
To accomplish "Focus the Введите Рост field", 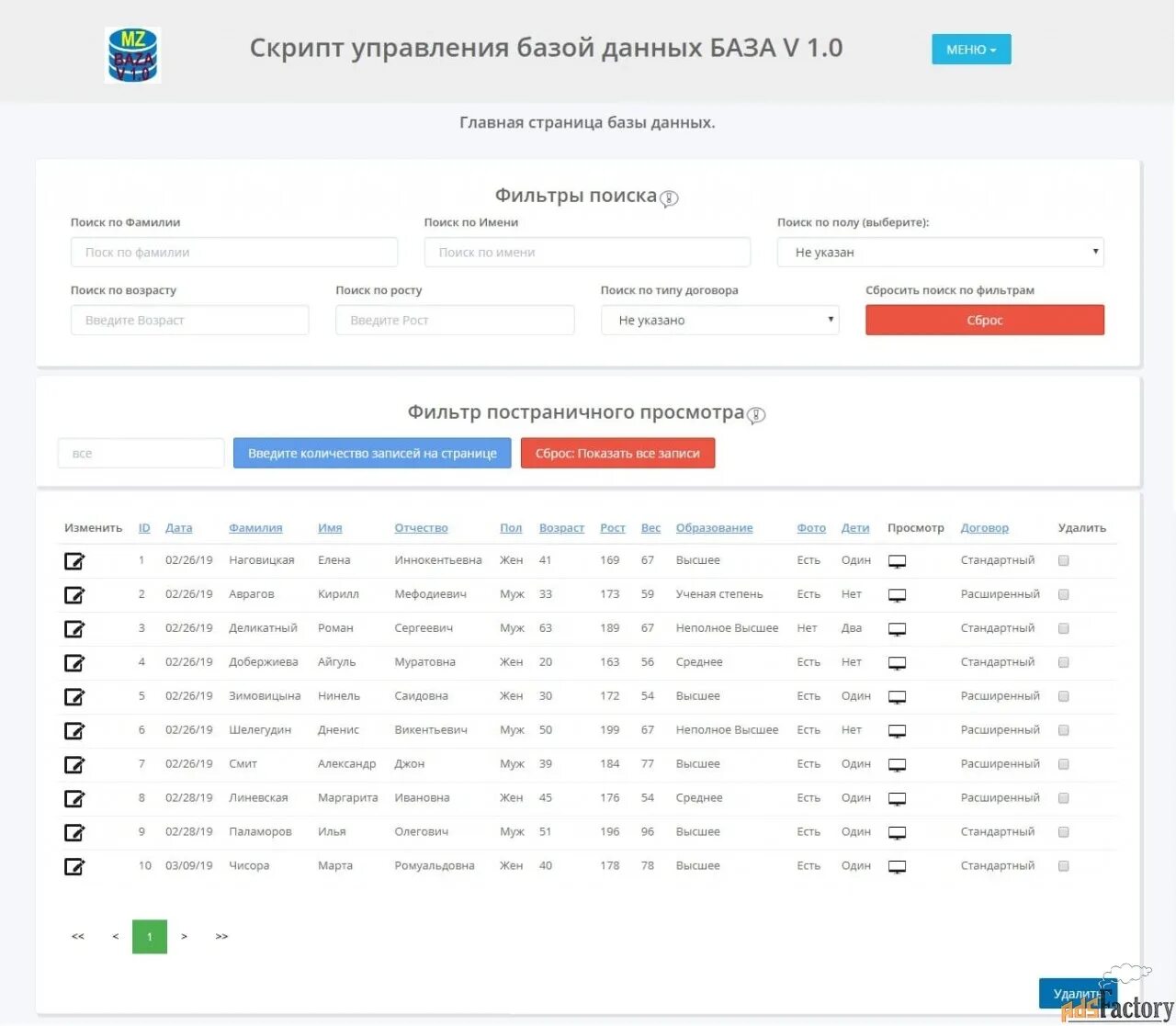I will click(455, 321).
